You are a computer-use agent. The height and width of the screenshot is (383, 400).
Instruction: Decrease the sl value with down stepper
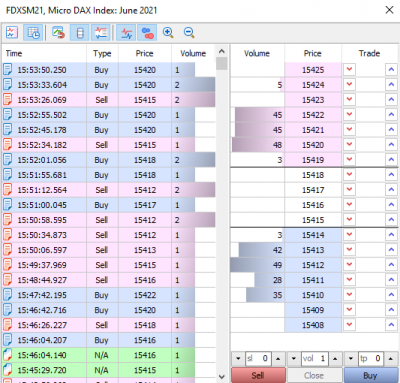click(238, 359)
